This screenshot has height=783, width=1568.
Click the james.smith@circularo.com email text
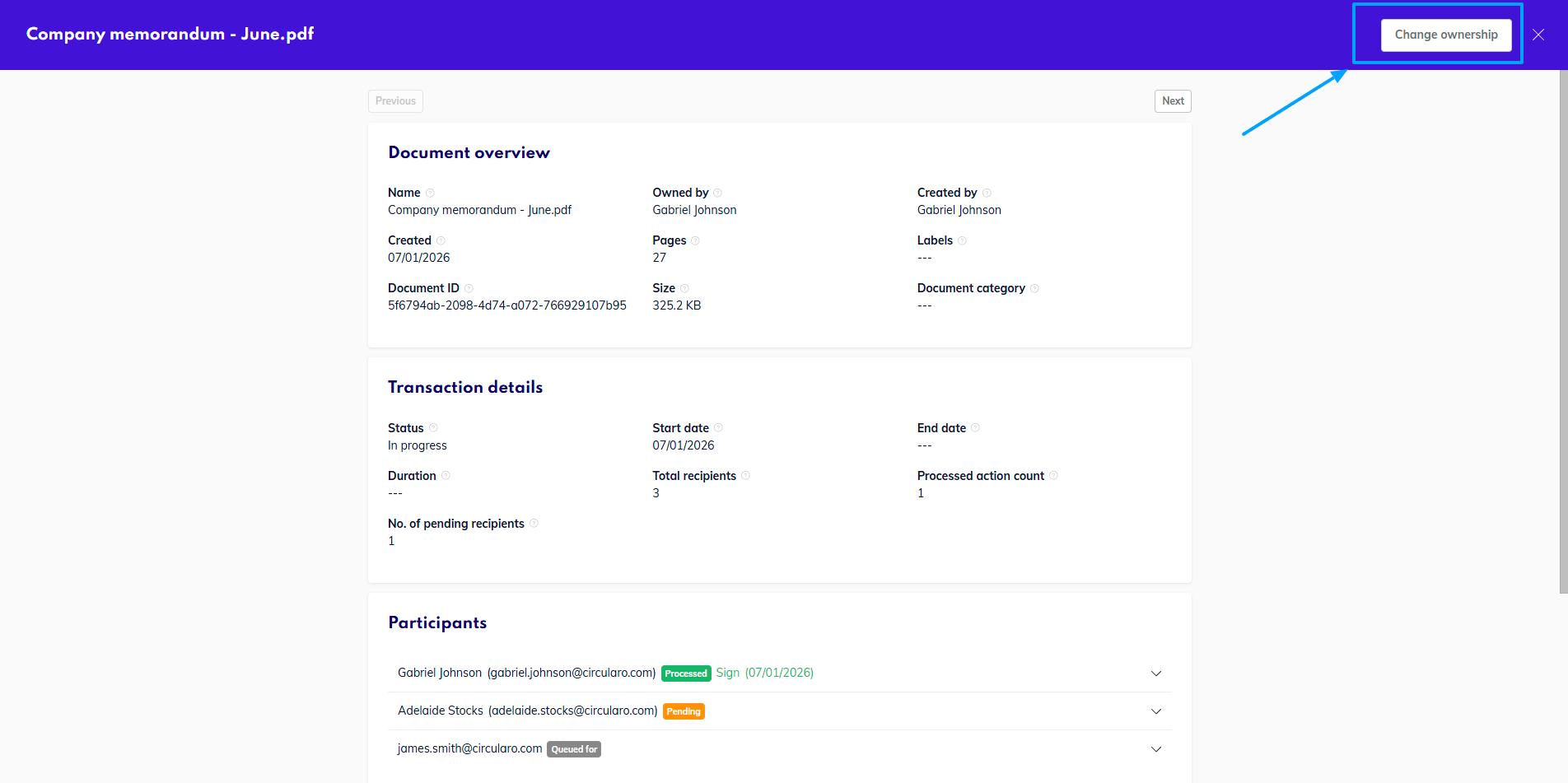469,748
